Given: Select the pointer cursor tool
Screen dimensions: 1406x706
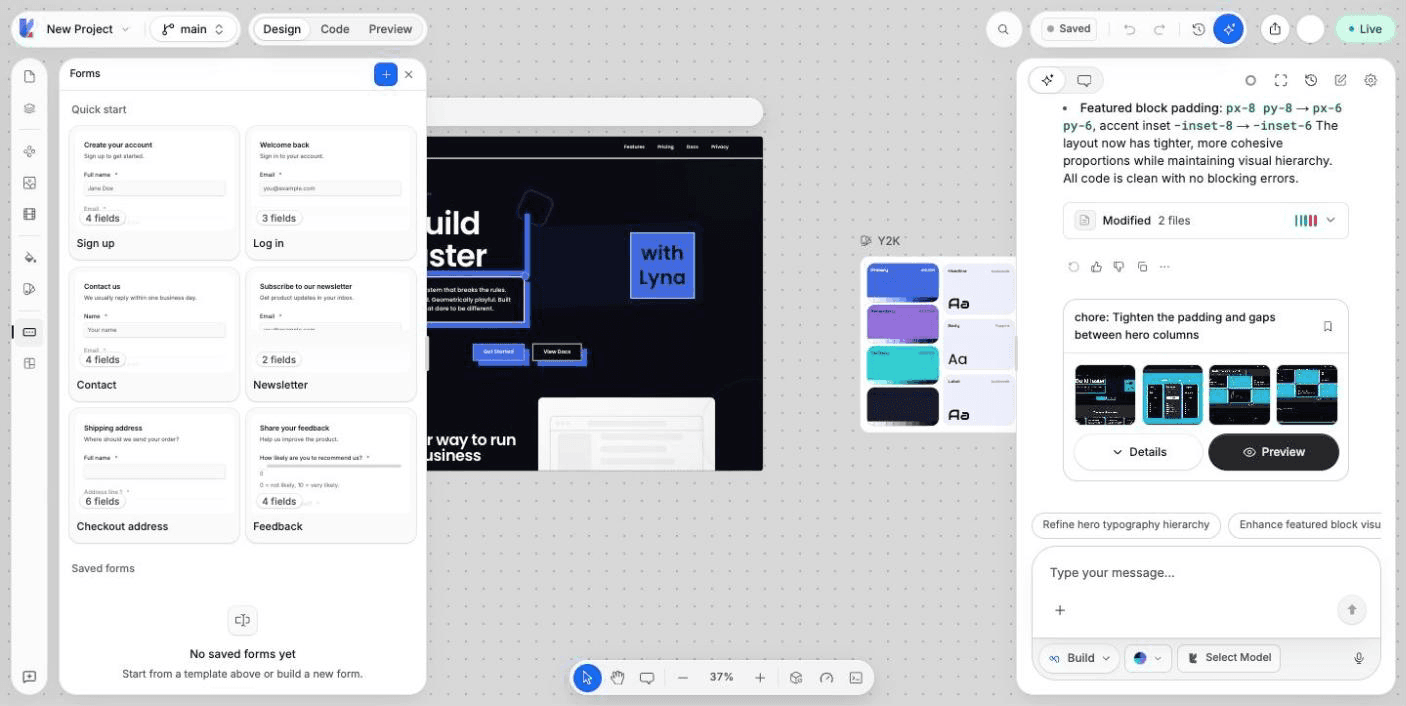Looking at the screenshot, I should pyautogui.click(x=587, y=677).
